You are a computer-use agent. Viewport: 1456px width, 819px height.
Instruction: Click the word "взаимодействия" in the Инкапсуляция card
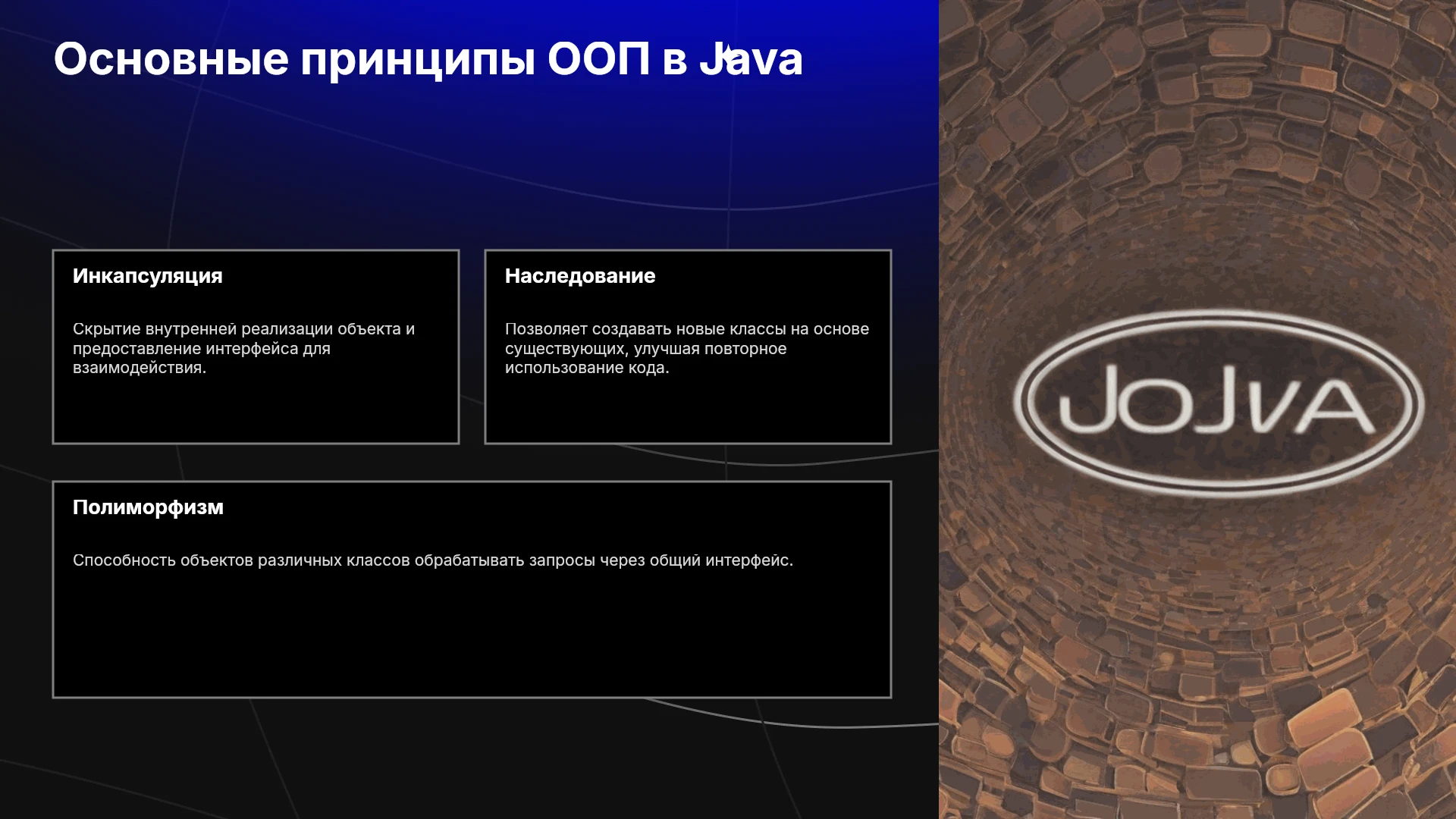(137, 368)
